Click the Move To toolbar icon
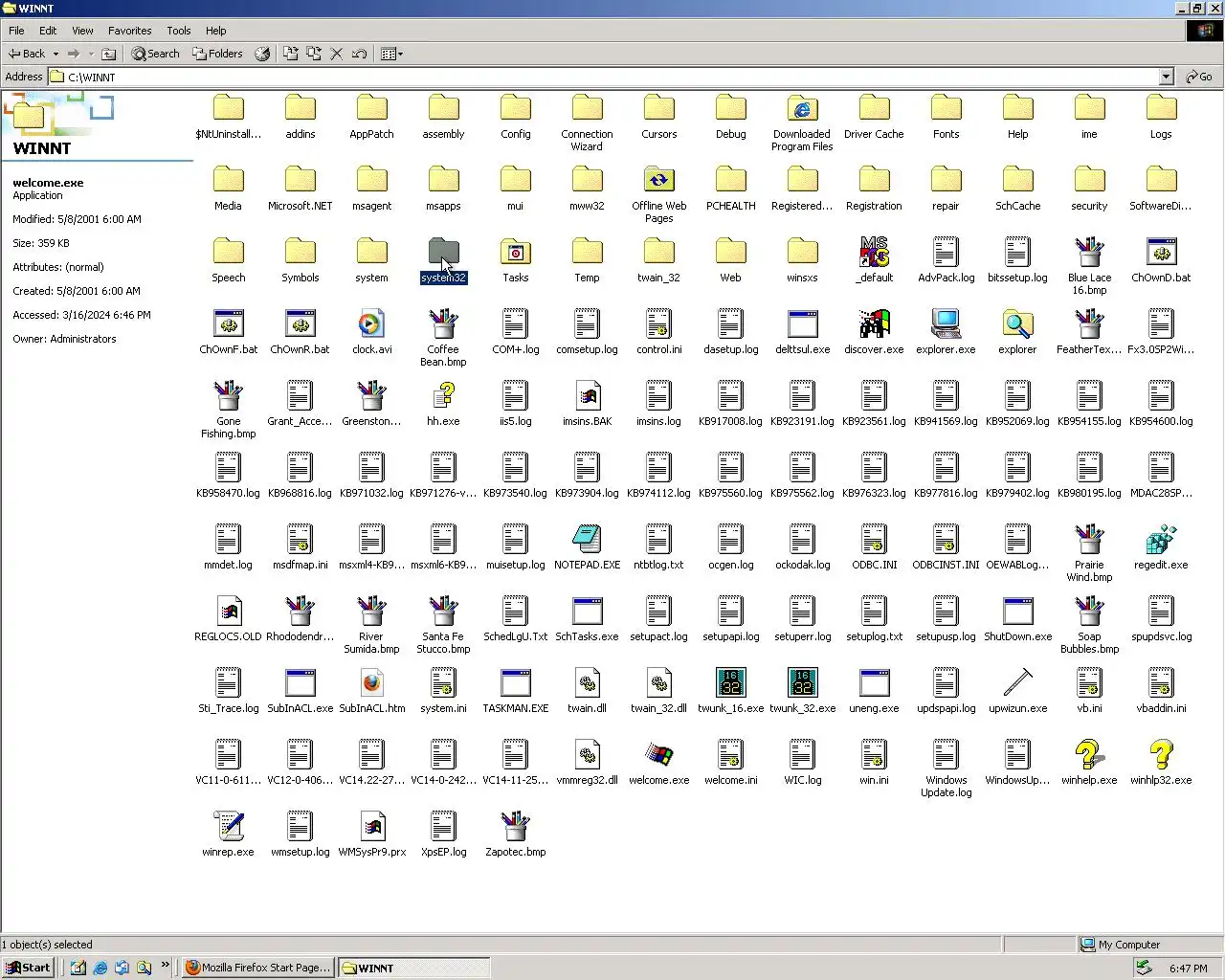This screenshot has width=1225, height=980. pos(290,54)
